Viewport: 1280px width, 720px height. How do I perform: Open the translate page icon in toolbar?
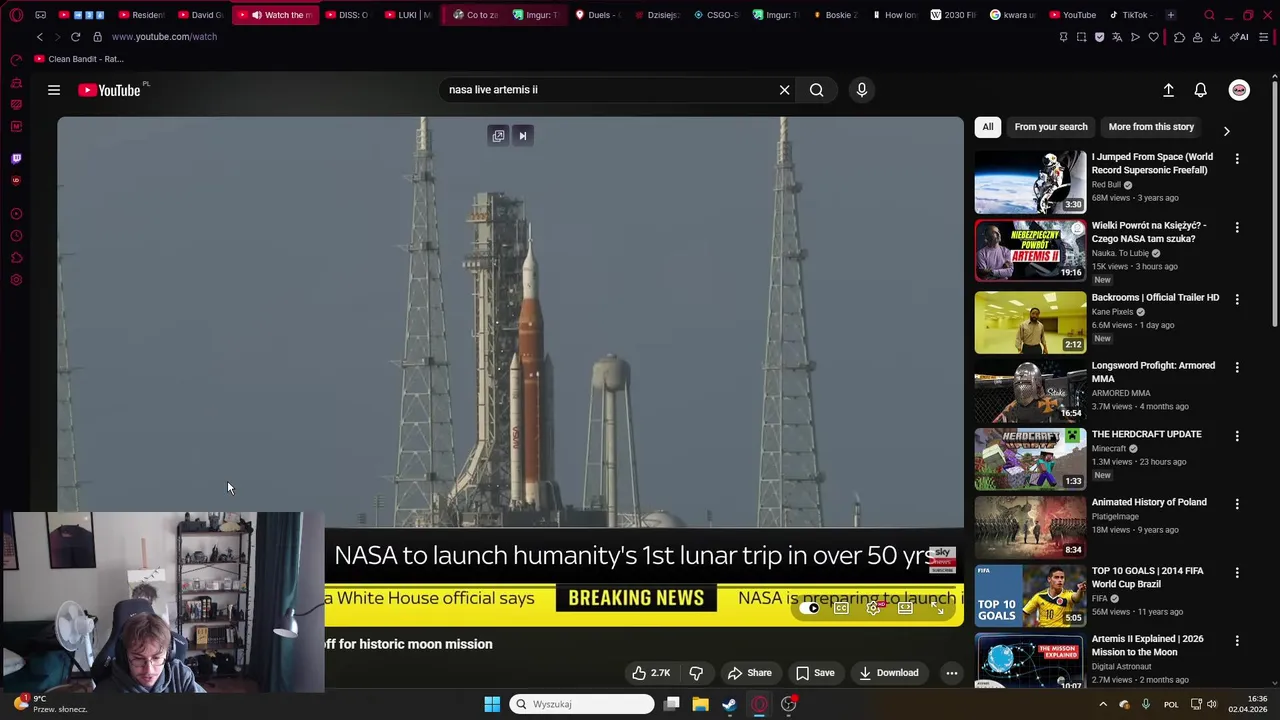(x=1117, y=37)
